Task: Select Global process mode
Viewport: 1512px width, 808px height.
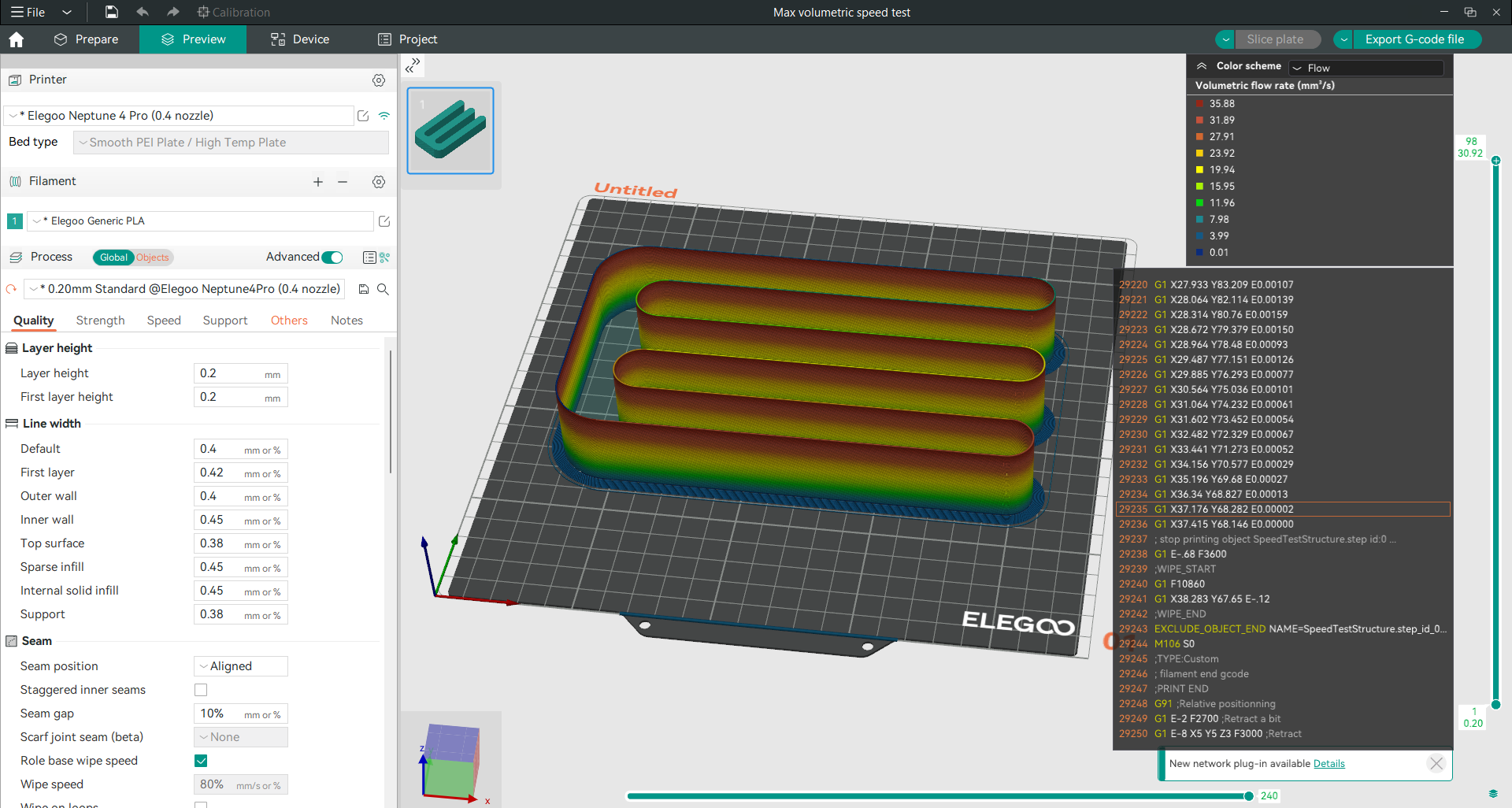Action: pos(113,258)
